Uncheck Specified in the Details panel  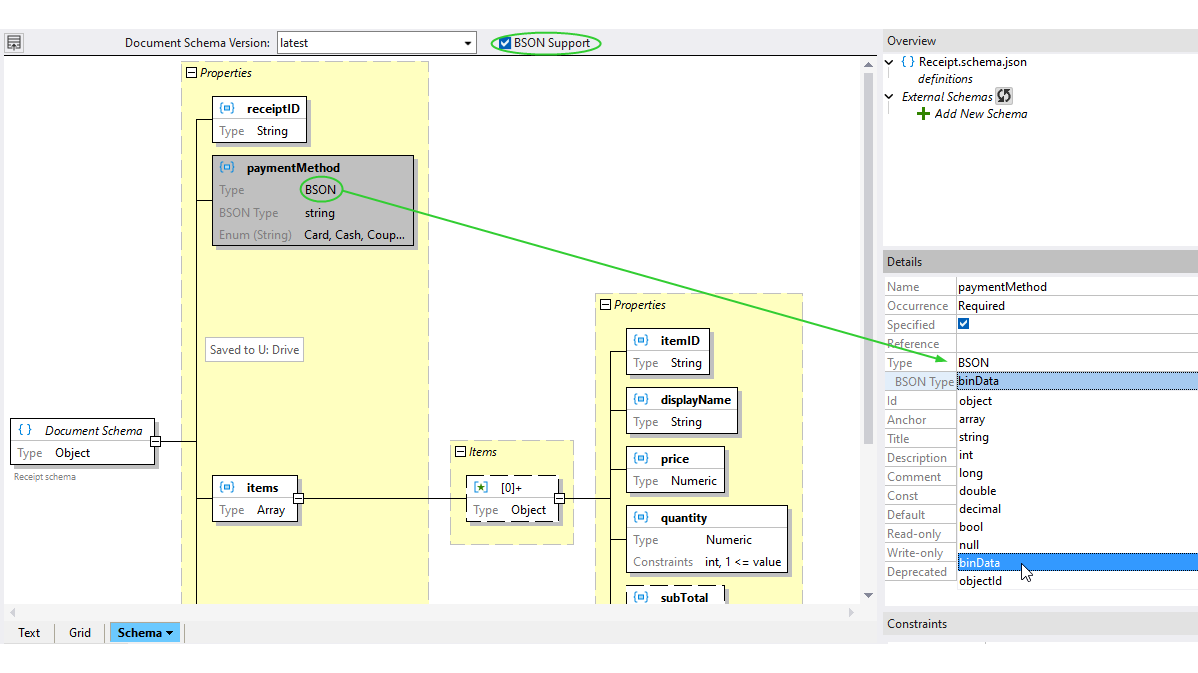pyautogui.click(x=962, y=324)
